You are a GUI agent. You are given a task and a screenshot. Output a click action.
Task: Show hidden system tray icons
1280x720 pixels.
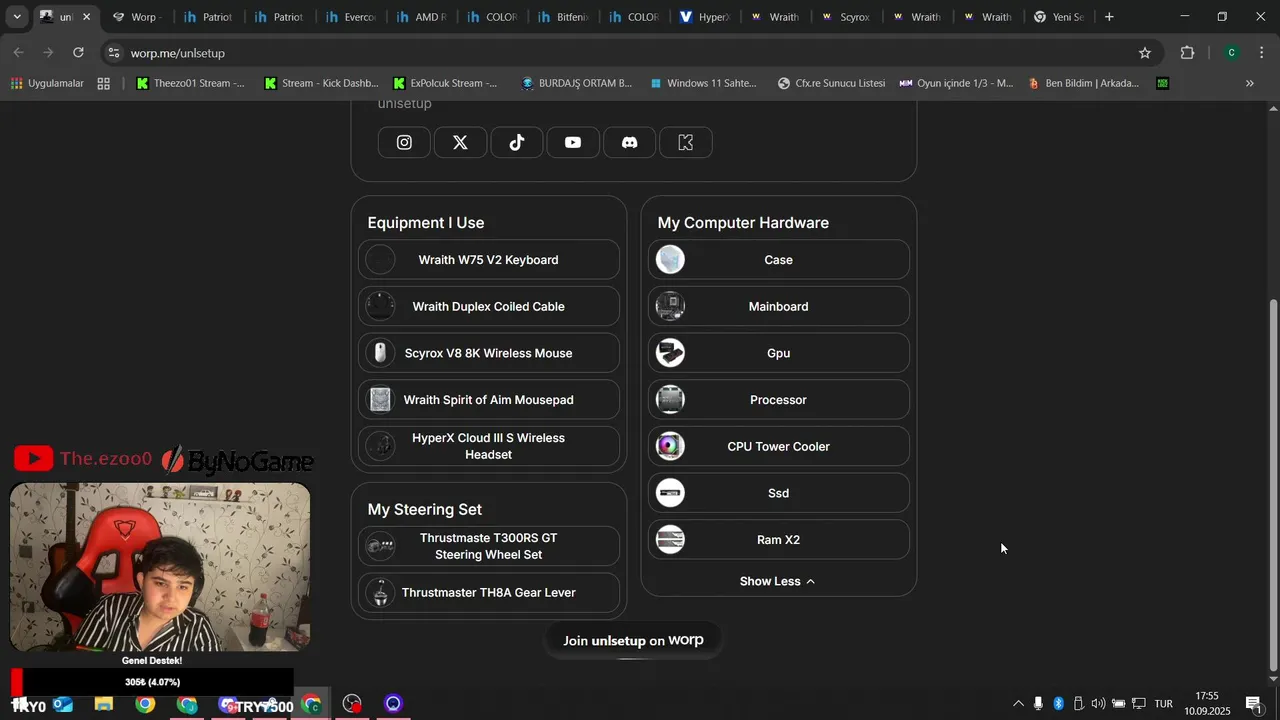[1018, 704]
